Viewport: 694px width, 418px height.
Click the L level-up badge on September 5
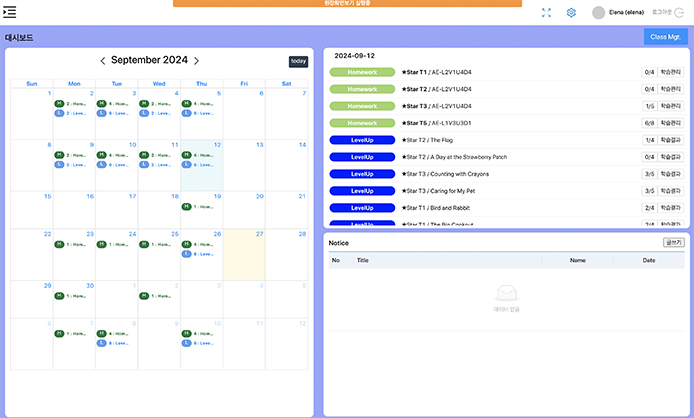187,113
